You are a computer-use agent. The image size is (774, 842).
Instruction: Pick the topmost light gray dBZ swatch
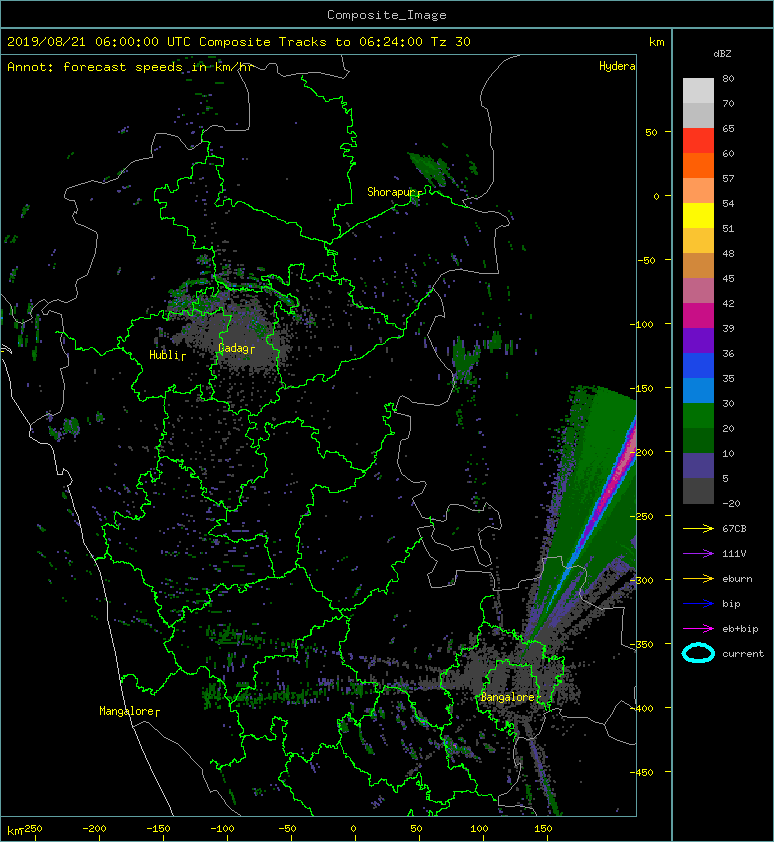(698, 91)
